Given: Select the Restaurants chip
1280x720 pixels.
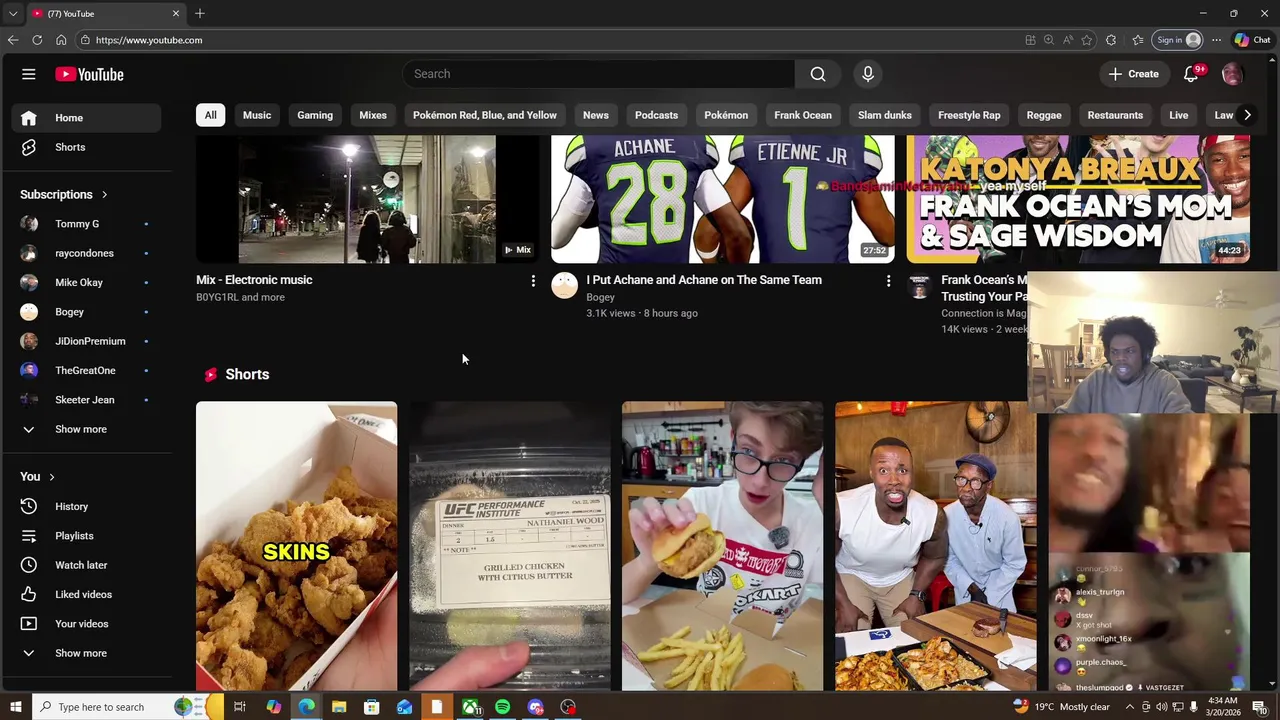Looking at the screenshot, I should point(1115,115).
